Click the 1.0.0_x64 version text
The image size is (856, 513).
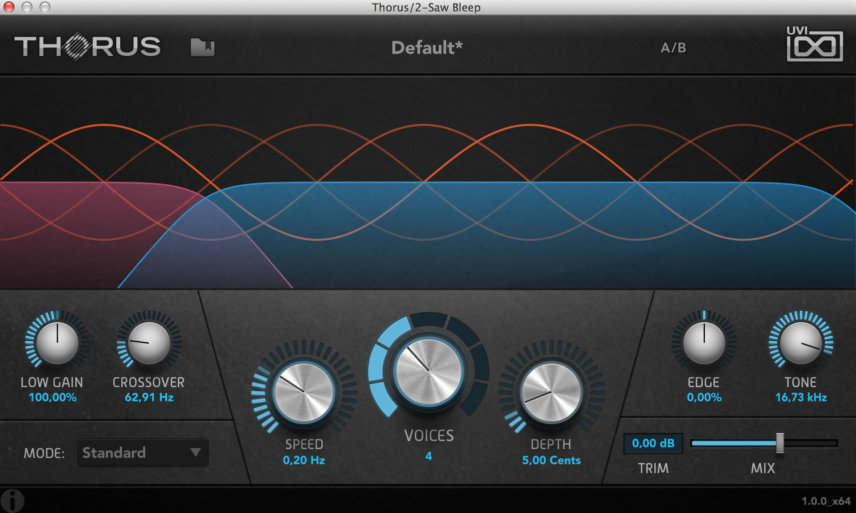825,501
